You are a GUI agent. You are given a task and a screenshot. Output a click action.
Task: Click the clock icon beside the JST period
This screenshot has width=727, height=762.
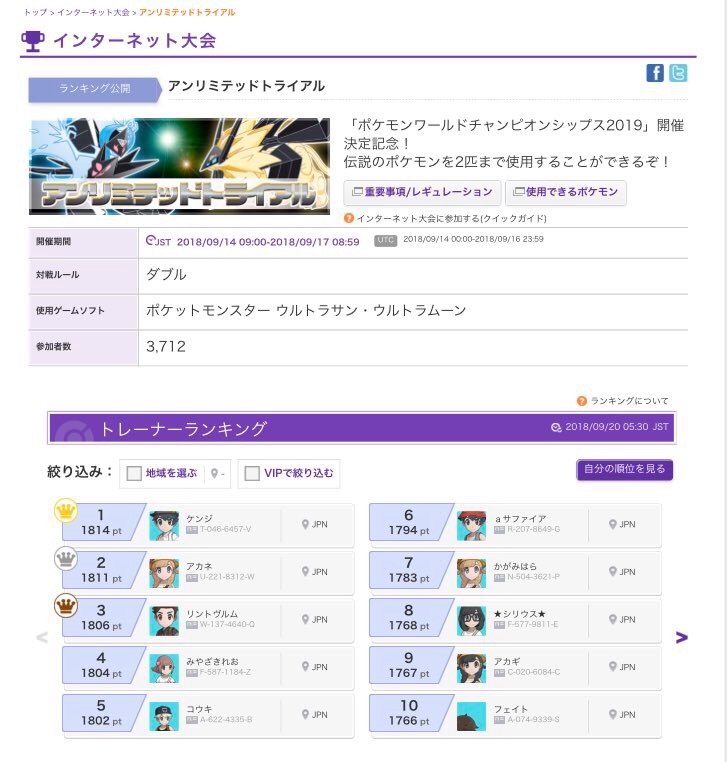click(151, 240)
